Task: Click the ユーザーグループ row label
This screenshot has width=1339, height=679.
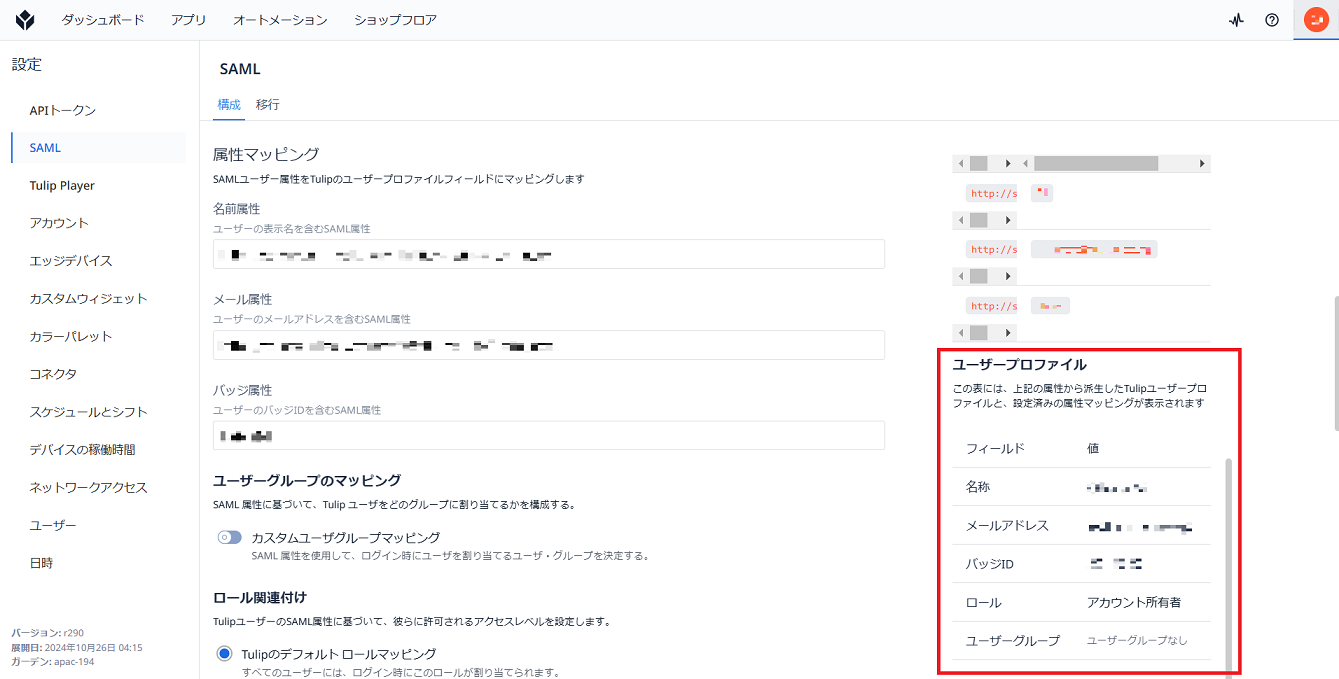Action: (1013, 641)
